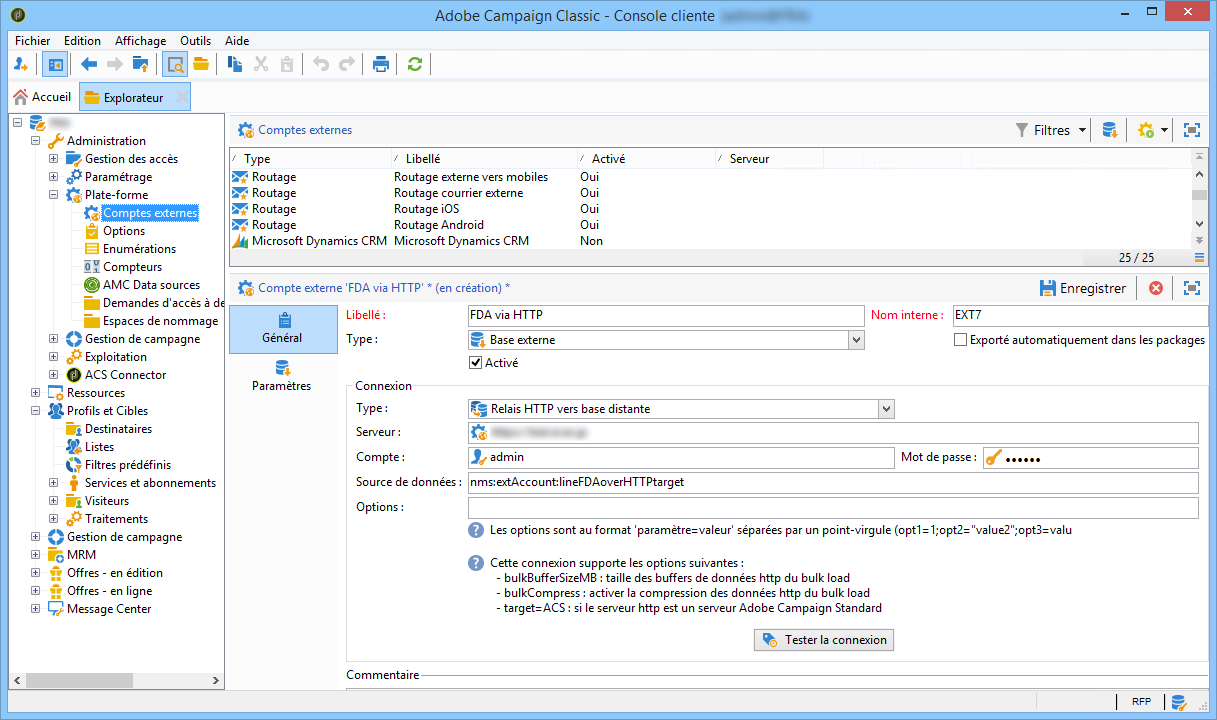Click the help icon beside supported options text
The image size is (1217, 720).
pyautogui.click(x=476, y=563)
